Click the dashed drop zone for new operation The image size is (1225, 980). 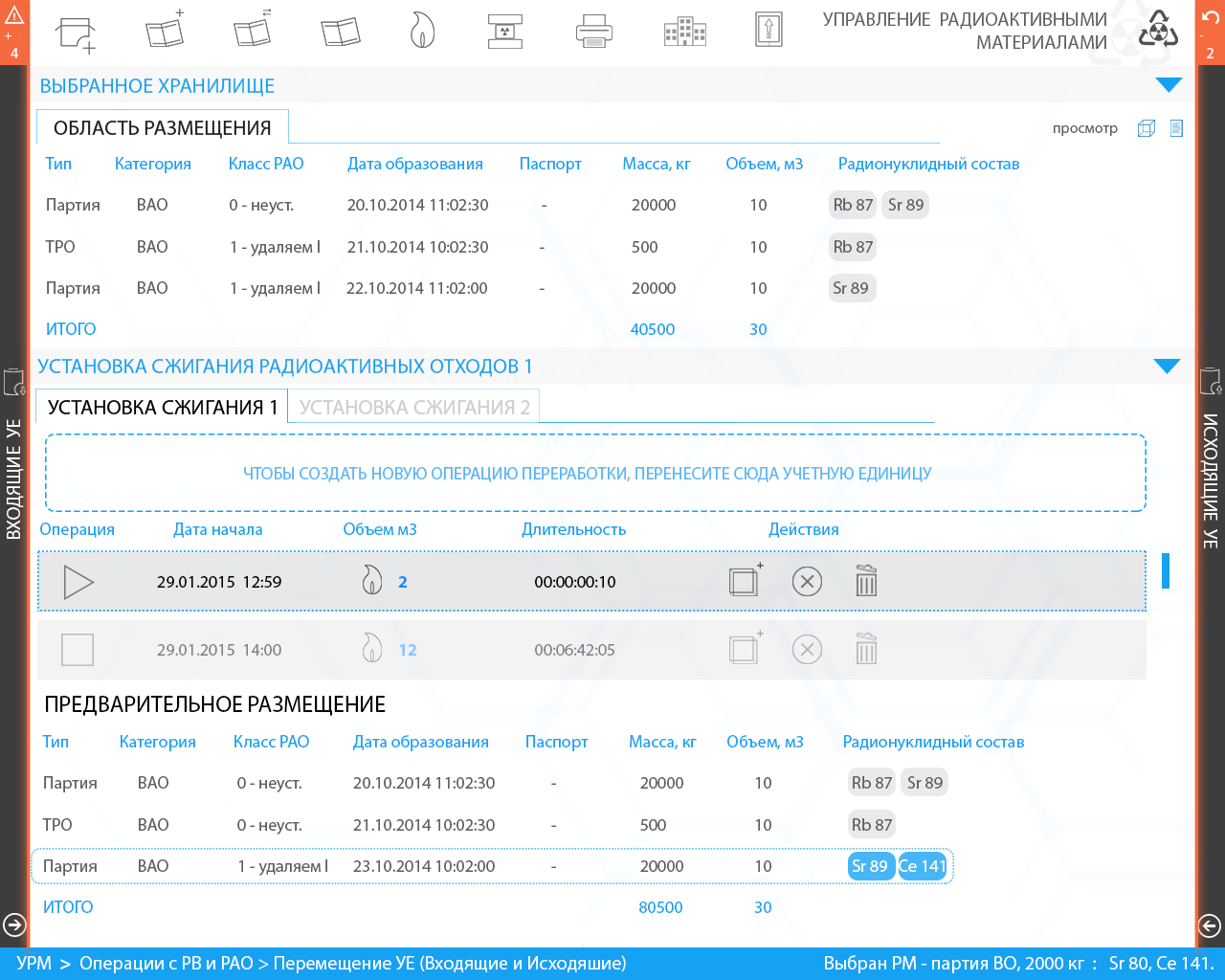(595, 473)
